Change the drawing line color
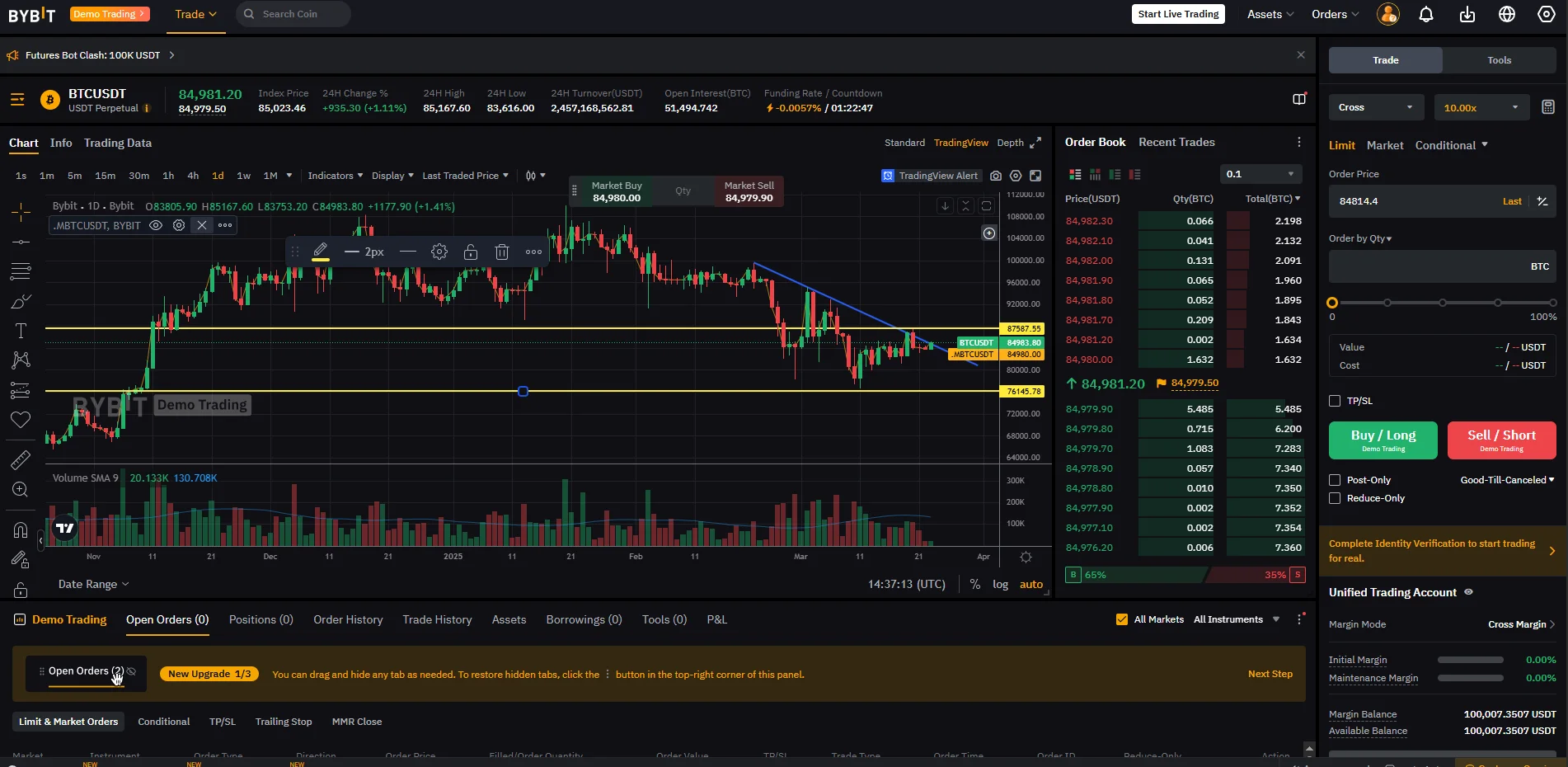Screen dimensions: 1568x767 tap(321, 252)
